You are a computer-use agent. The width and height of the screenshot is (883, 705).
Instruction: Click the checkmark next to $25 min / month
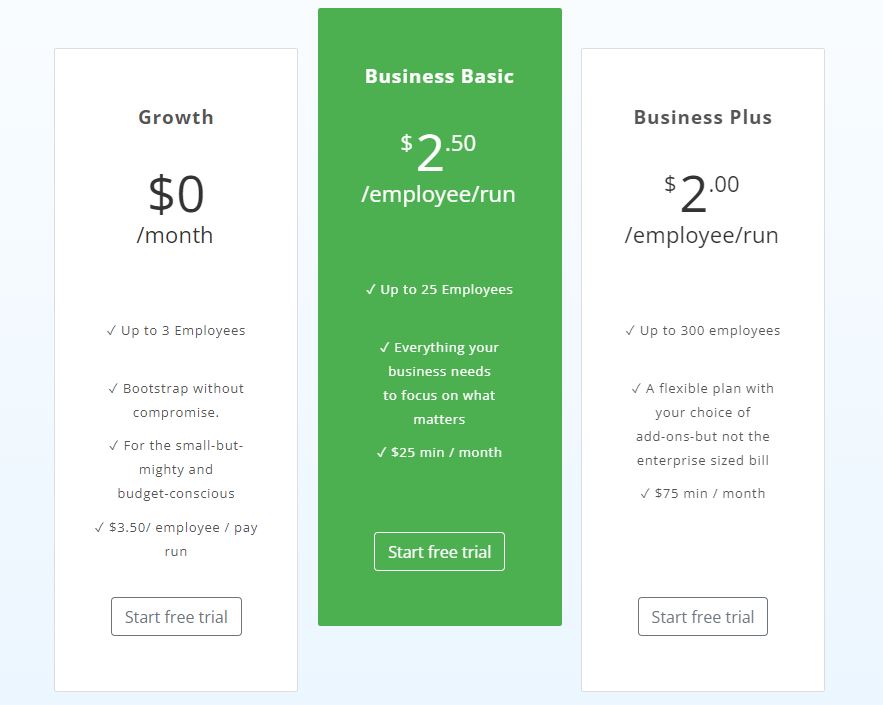click(x=380, y=451)
